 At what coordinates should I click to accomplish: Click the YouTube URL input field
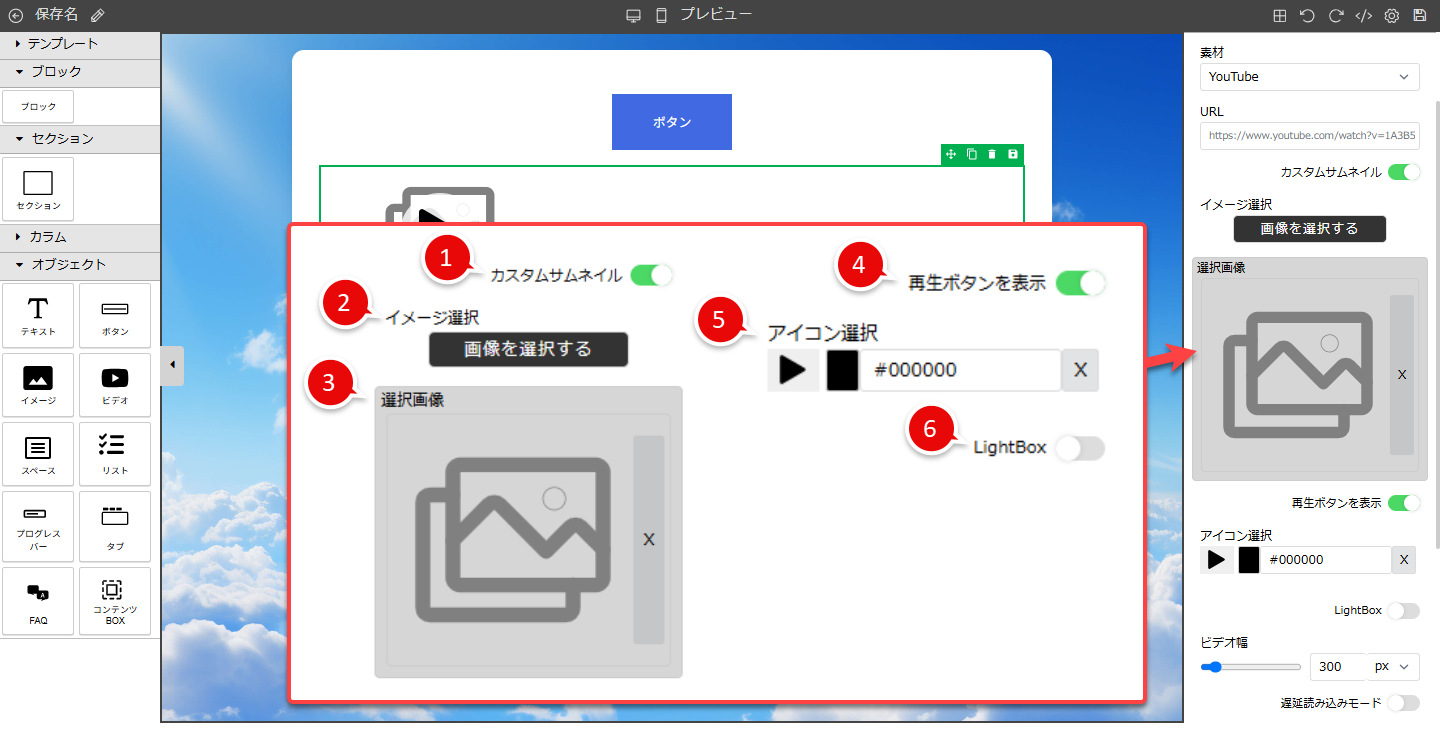click(x=1309, y=135)
